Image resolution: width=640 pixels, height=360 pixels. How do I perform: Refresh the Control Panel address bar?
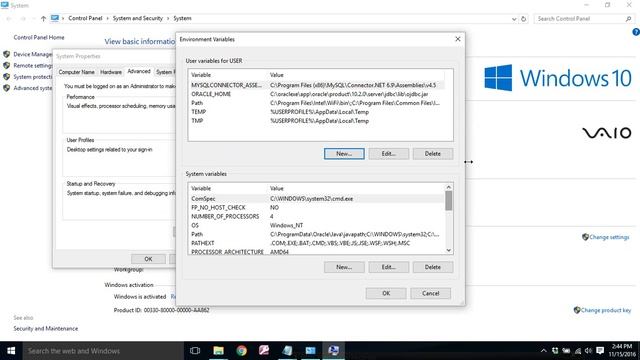(x=524, y=19)
